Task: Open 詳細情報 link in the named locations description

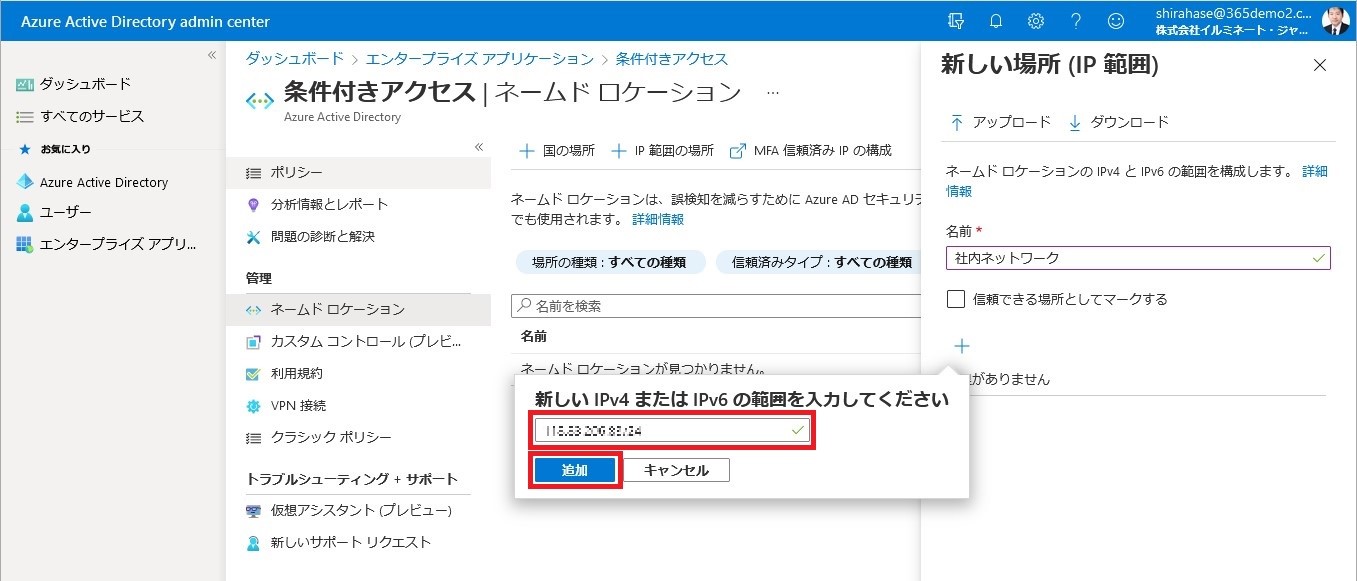Action: (658, 219)
